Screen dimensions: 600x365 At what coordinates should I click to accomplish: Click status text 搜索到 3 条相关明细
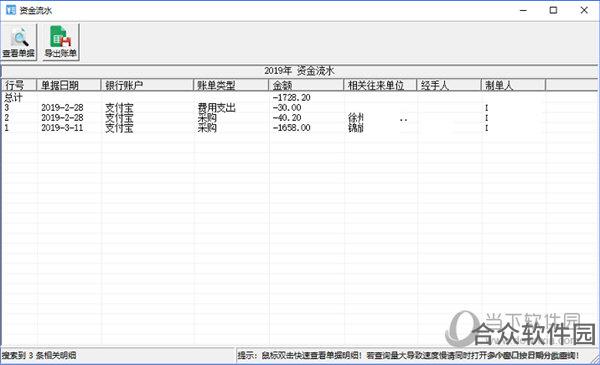[x=39, y=355]
